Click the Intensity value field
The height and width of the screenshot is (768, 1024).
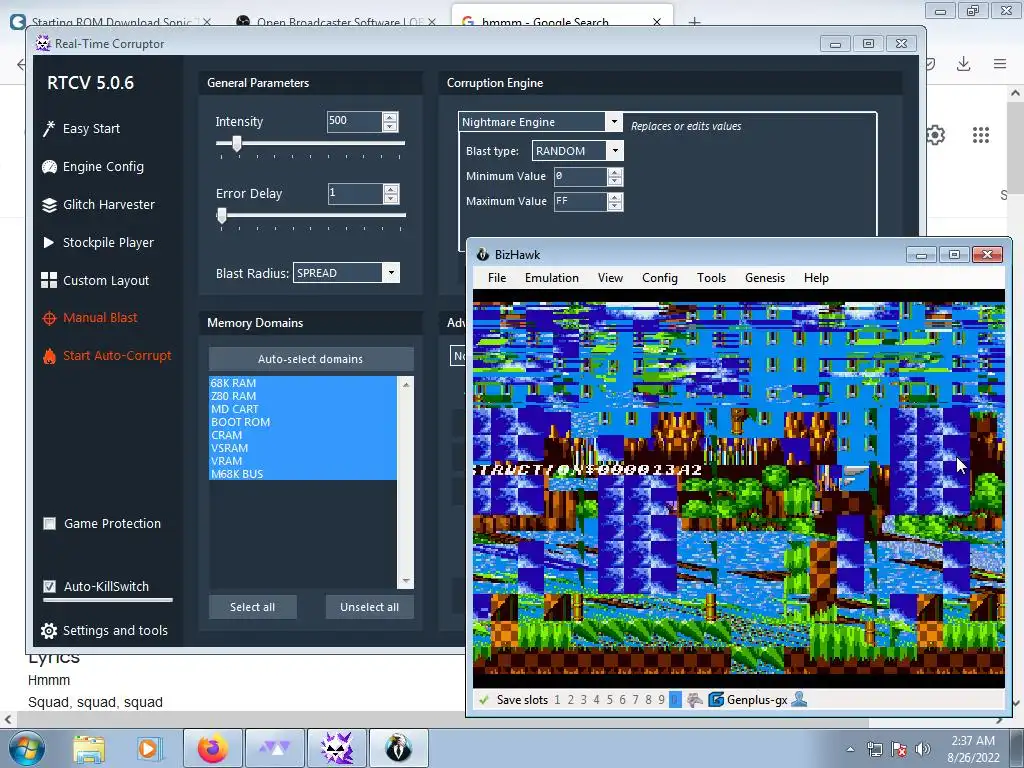click(x=354, y=121)
